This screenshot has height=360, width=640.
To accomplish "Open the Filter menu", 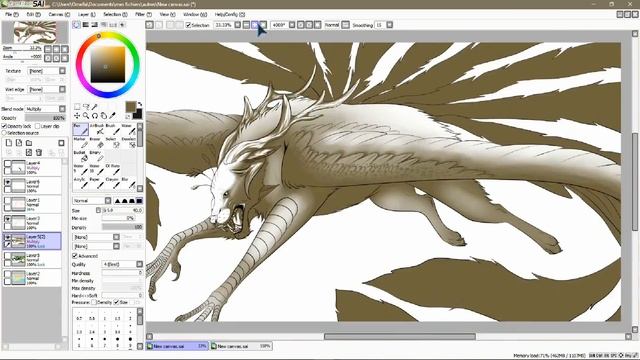I will (143, 14).
